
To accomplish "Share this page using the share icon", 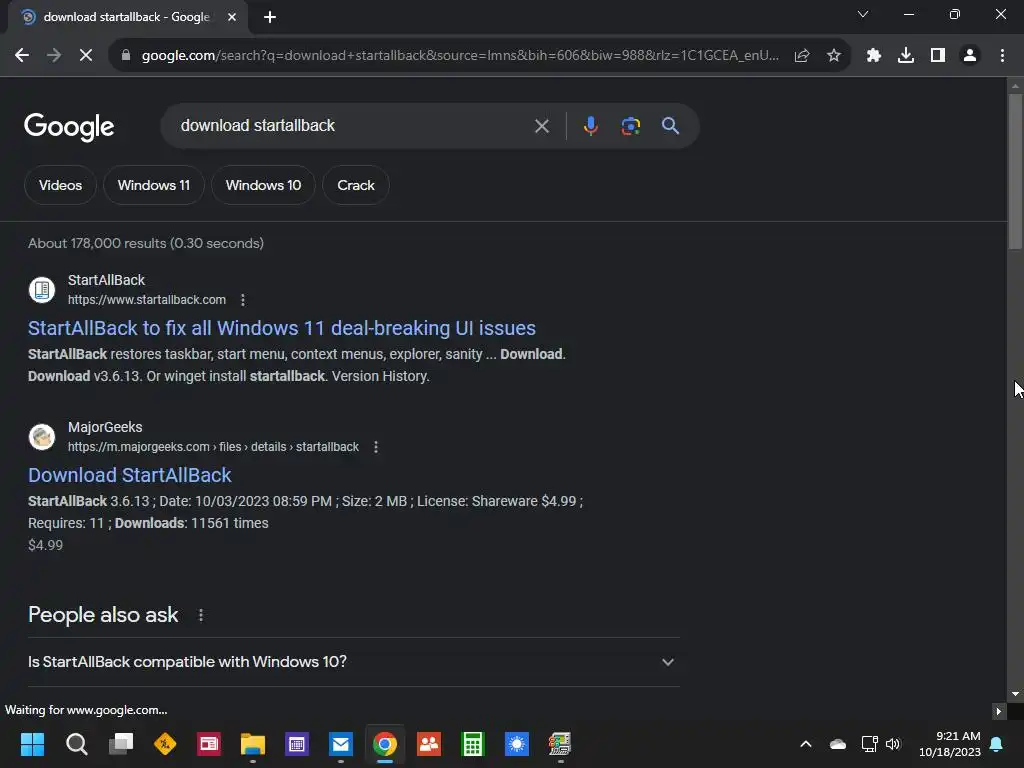I will coord(802,56).
